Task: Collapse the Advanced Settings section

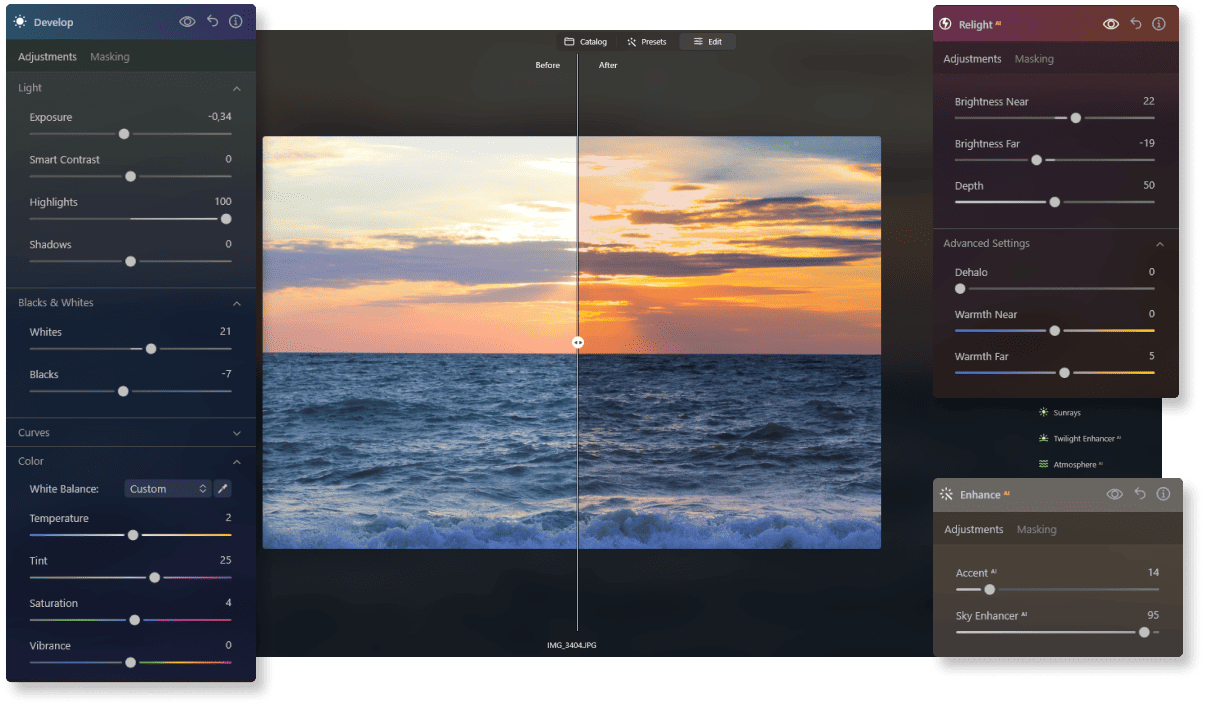Action: (1160, 243)
